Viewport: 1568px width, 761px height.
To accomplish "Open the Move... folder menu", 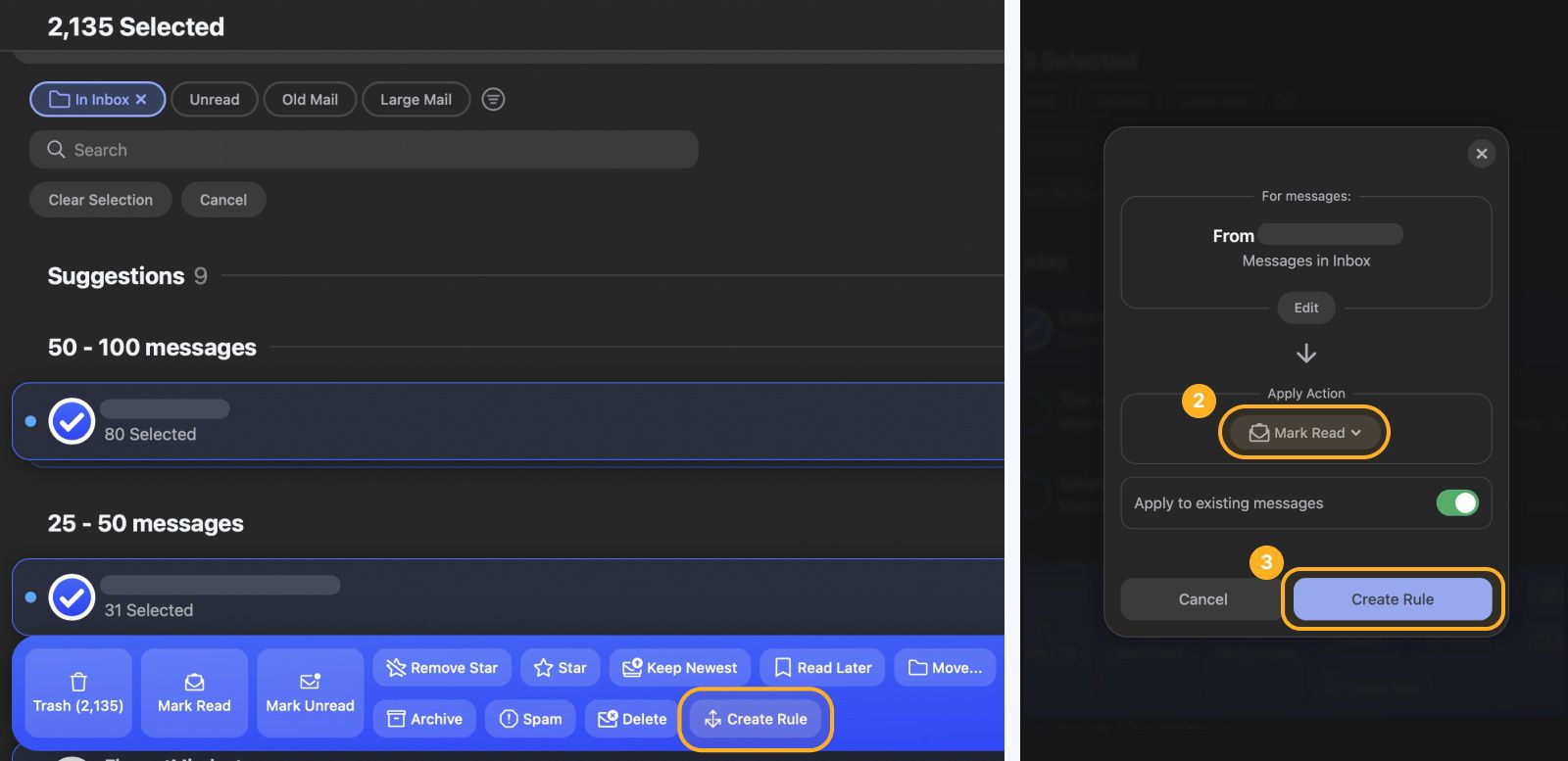I will click(x=945, y=667).
